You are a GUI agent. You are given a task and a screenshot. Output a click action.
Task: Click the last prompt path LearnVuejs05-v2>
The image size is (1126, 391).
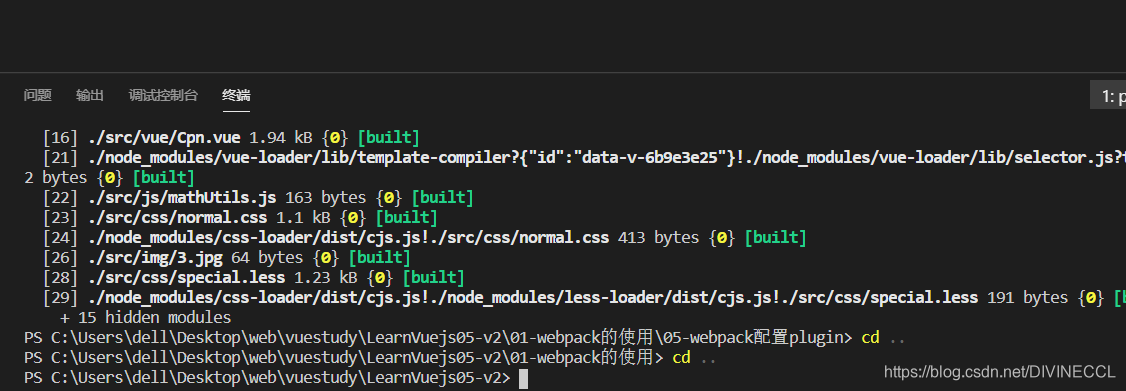(x=267, y=378)
